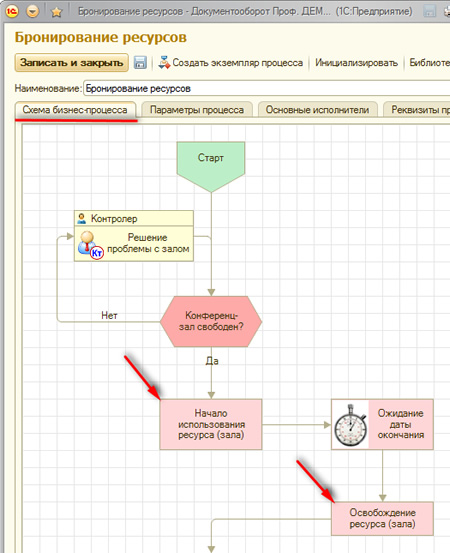Open the partly visible "Библиоте…" toolbar item
Image resolution: width=450 pixels, height=553 pixels.
[x=429, y=63]
